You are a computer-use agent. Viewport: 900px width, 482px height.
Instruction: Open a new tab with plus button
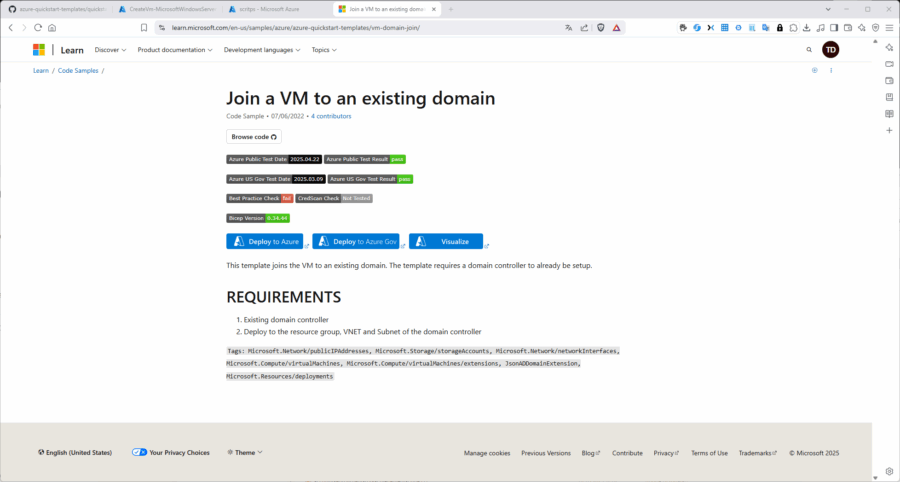tap(451, 9)
